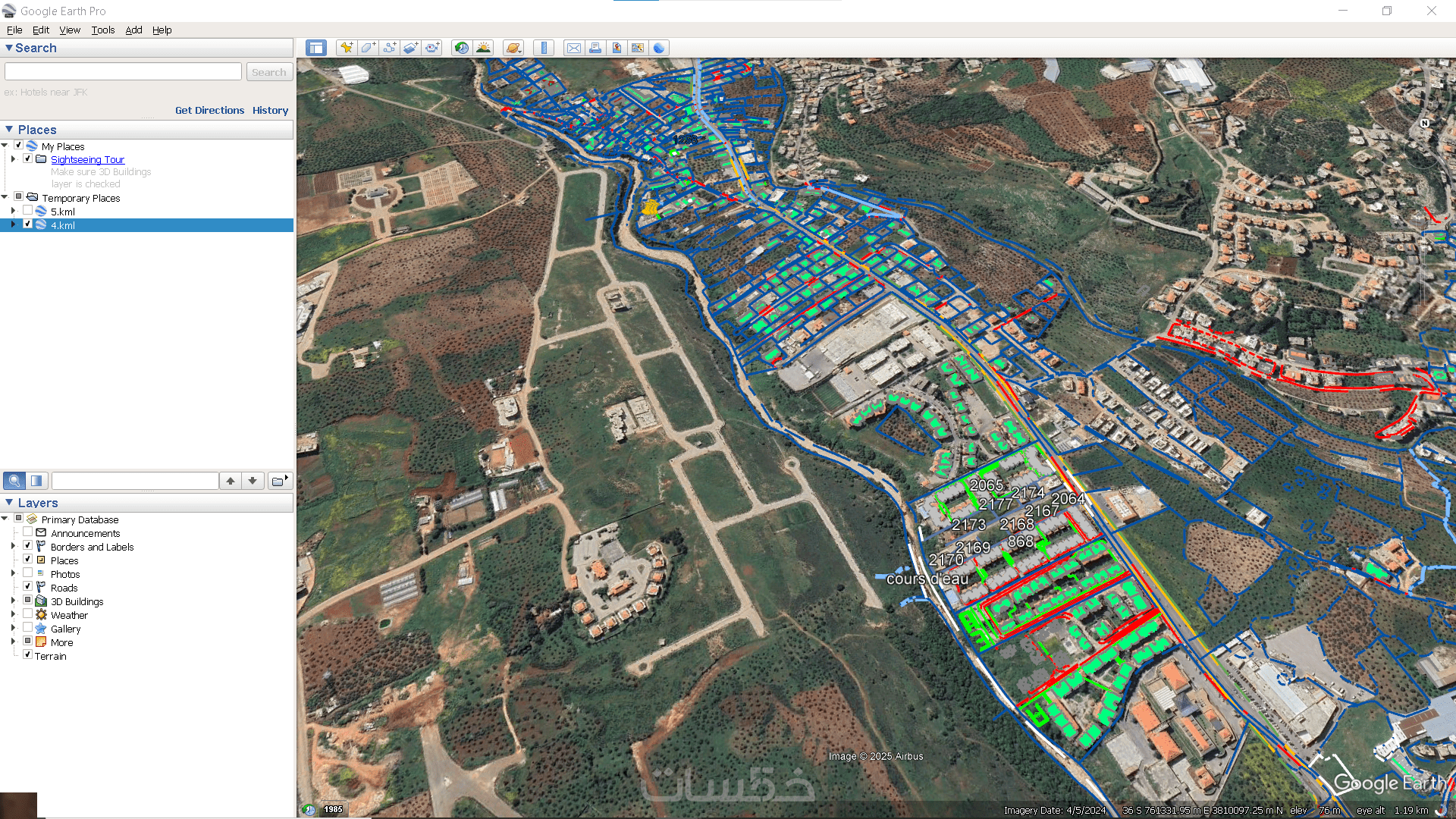Image resolution: width=1456 pixels, height=819 pixels.
Task: Toggle sunlight across the landscape
Action: pyautogui.click(x=483, y=48)
